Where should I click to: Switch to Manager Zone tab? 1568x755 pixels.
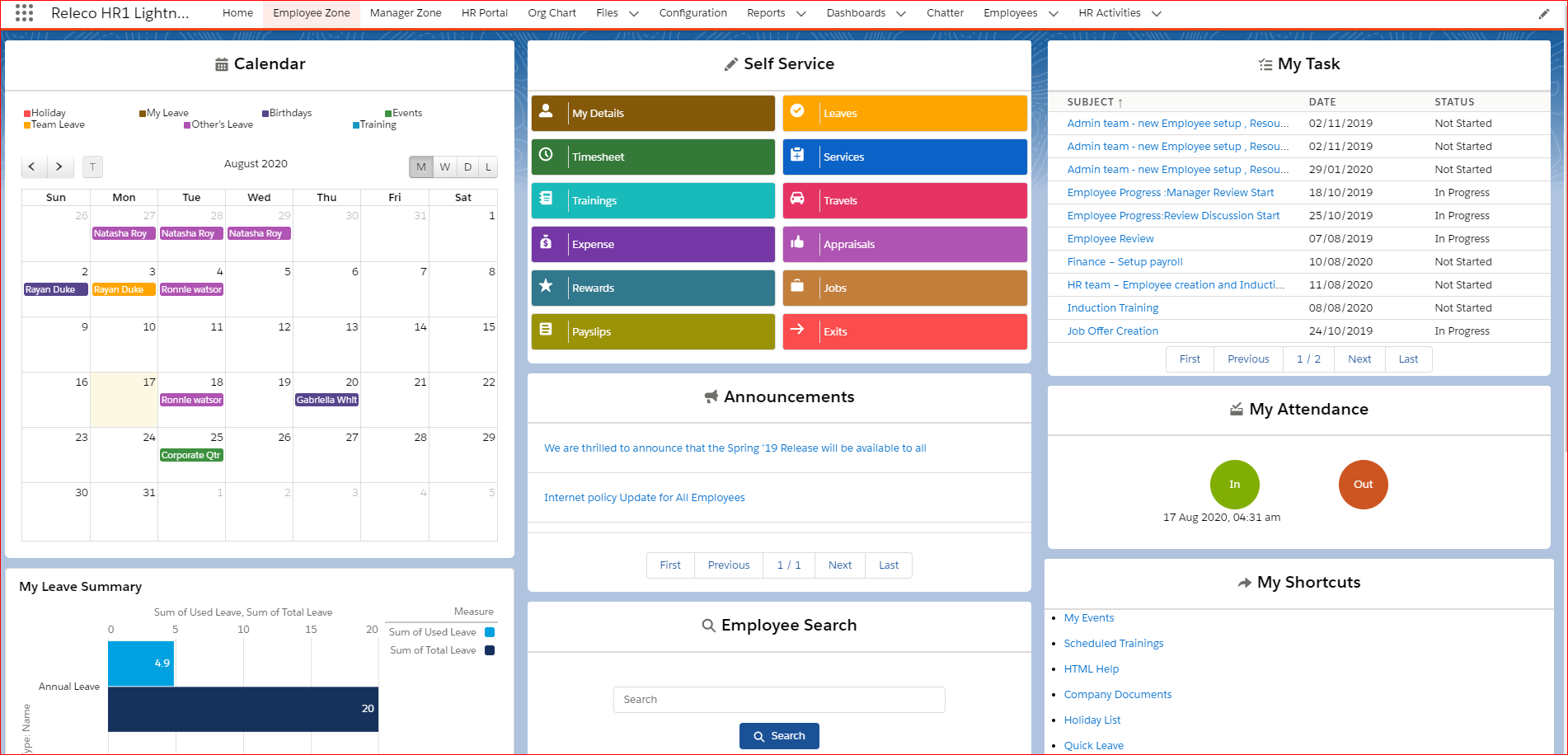point(406,13)
